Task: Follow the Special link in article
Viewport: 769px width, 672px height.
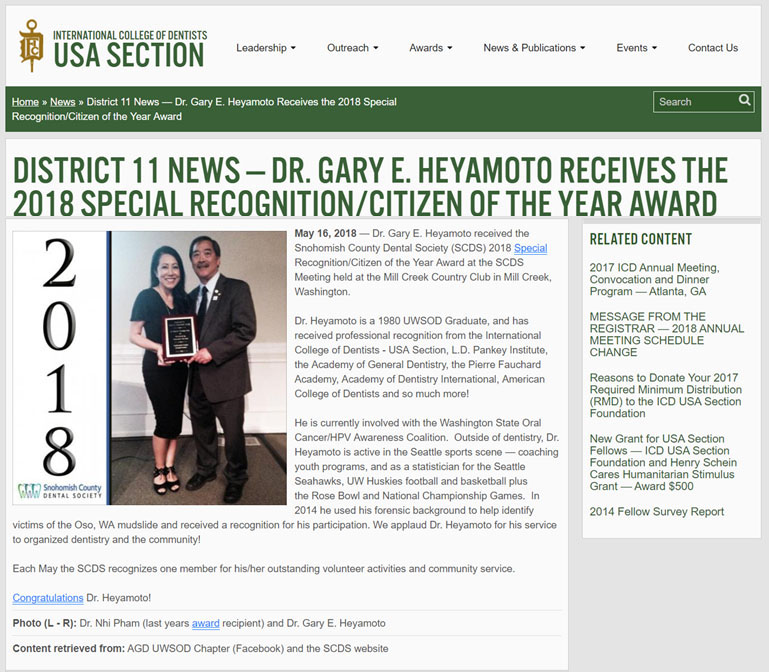Action: (530, 248)
